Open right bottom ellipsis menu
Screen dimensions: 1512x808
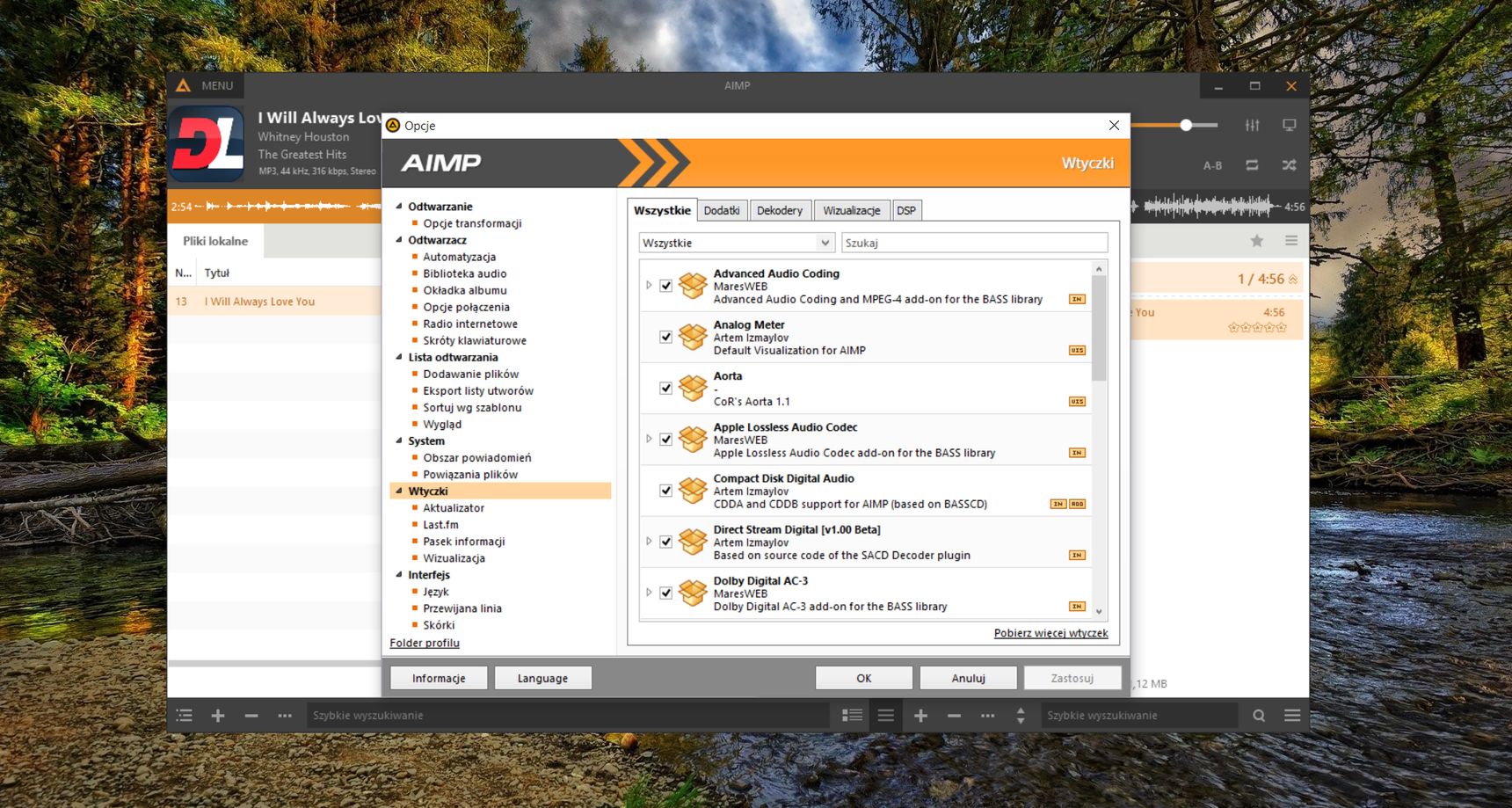click(988, 716)
